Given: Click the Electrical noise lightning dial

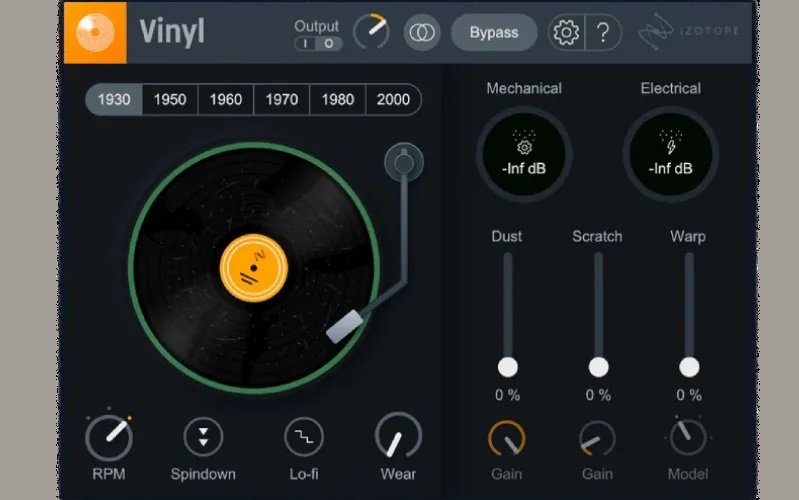Looking at the screenshot, I should tap(671, 154).
